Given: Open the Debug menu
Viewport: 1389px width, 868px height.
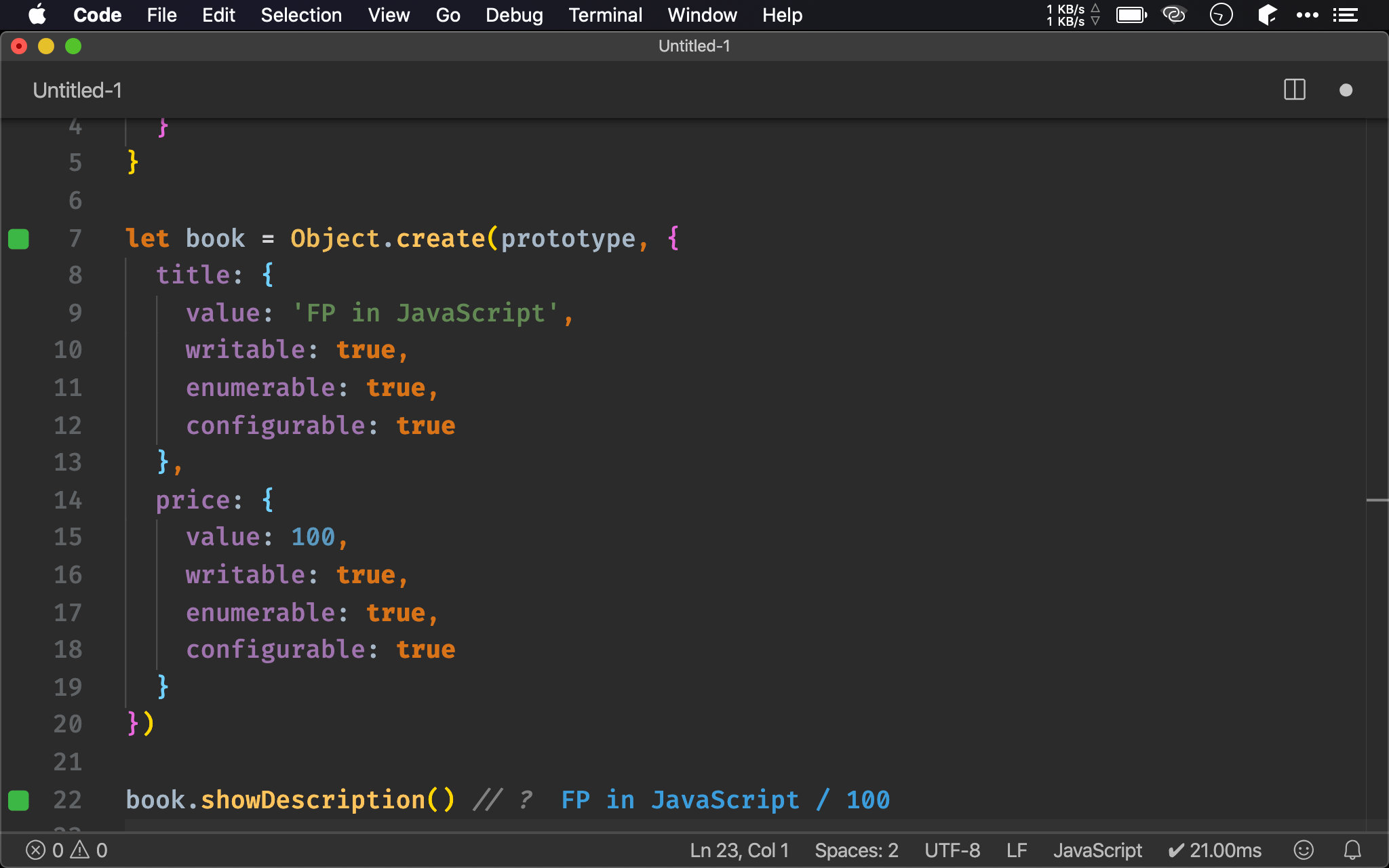Looking at the screenshot, I should pos(514,15).
